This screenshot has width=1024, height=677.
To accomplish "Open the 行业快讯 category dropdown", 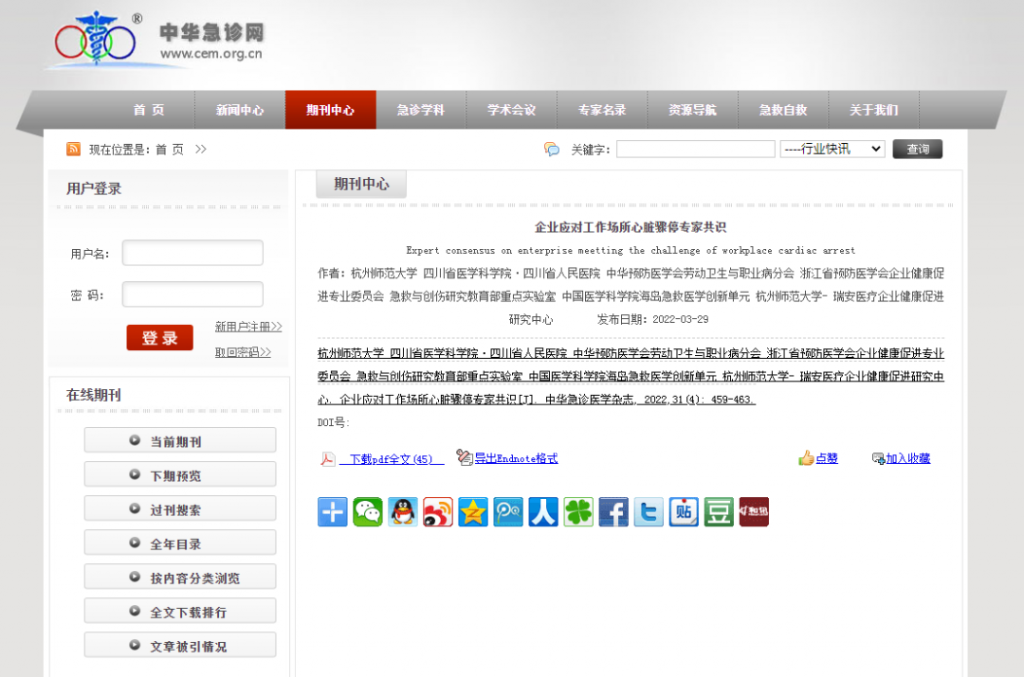I will point(832,149).
